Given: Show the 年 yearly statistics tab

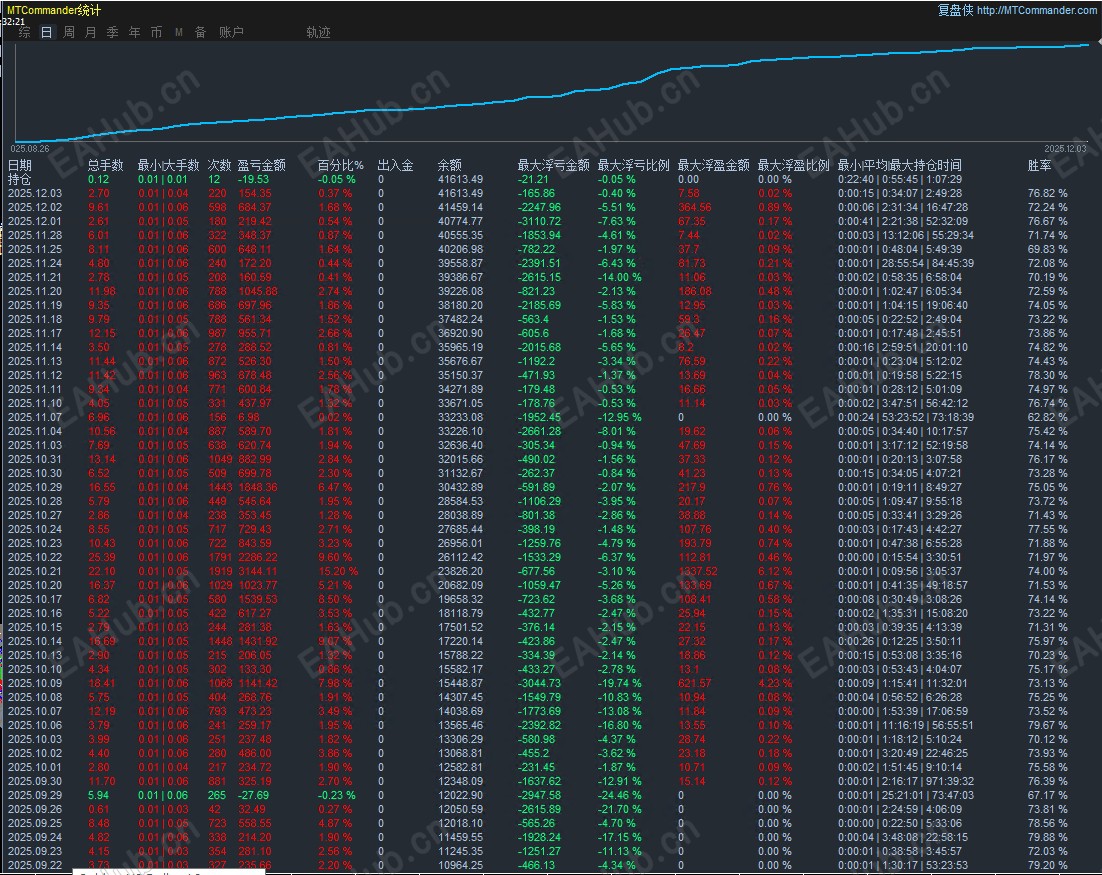Looking at the screenshot, I should 135,32.
